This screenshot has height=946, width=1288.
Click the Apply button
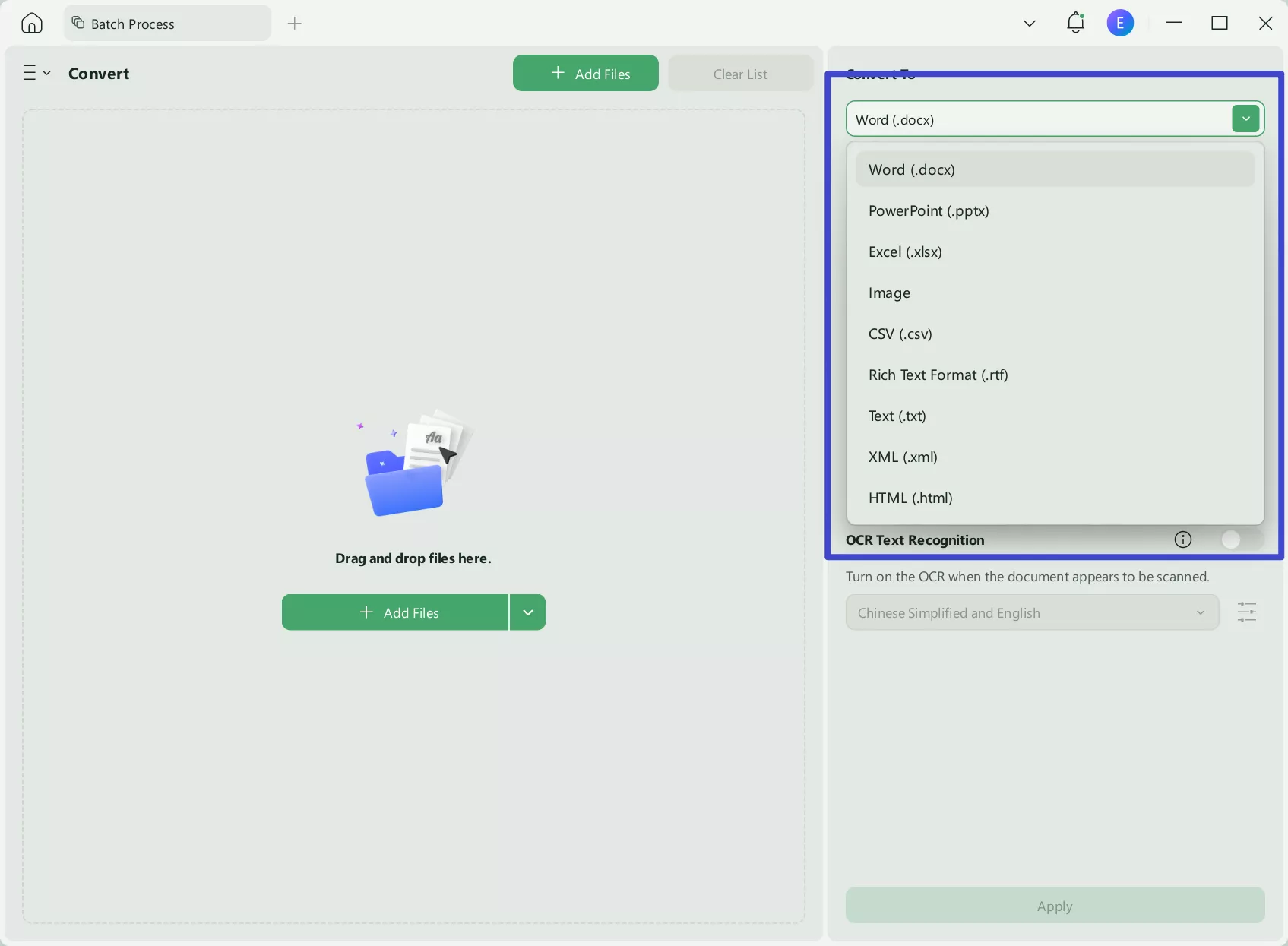1053,905
